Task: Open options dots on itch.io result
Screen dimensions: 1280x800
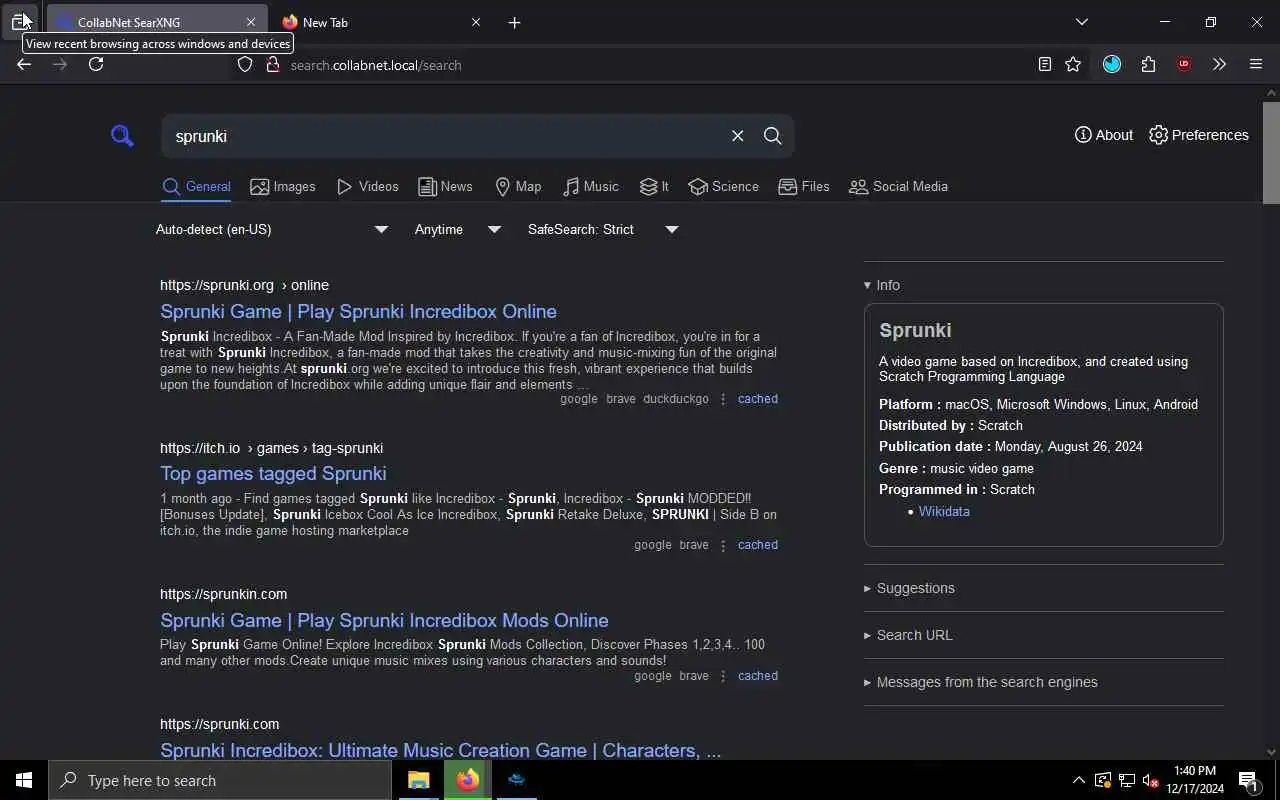Action: (723, 545)
